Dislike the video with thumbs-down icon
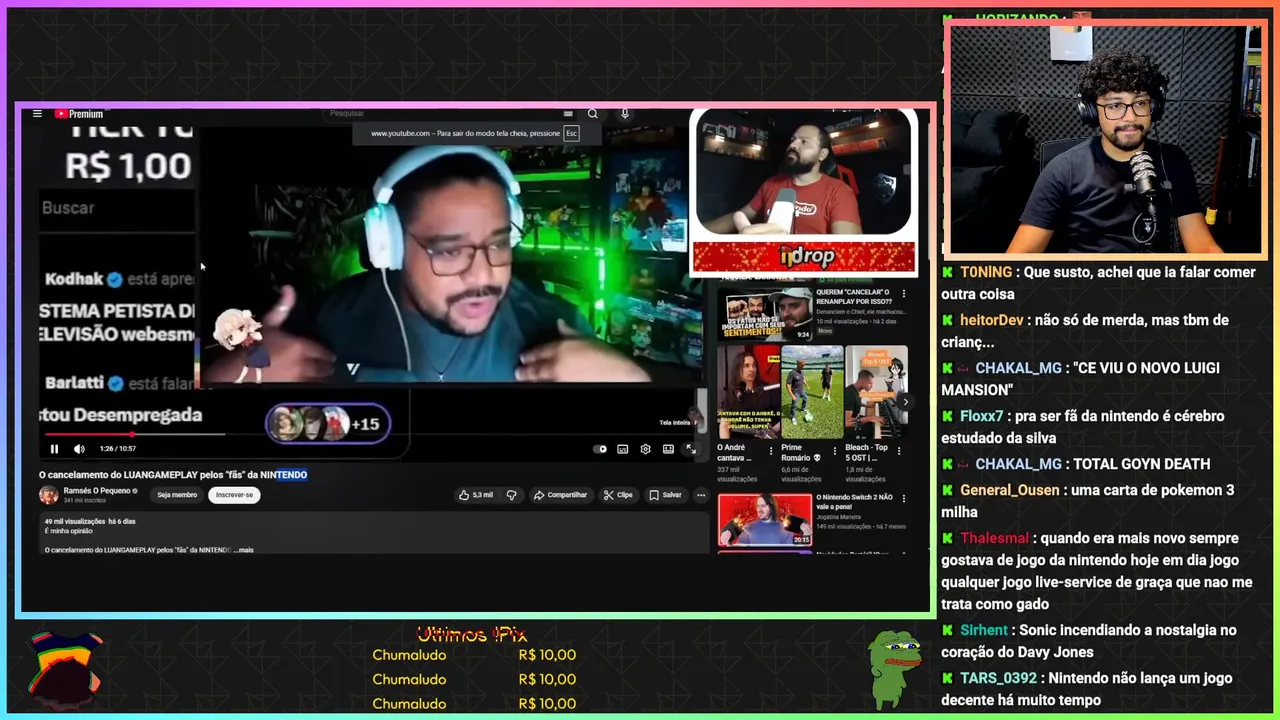The width and height of the screenshot is (1280, 720). (x=511, y=495)
